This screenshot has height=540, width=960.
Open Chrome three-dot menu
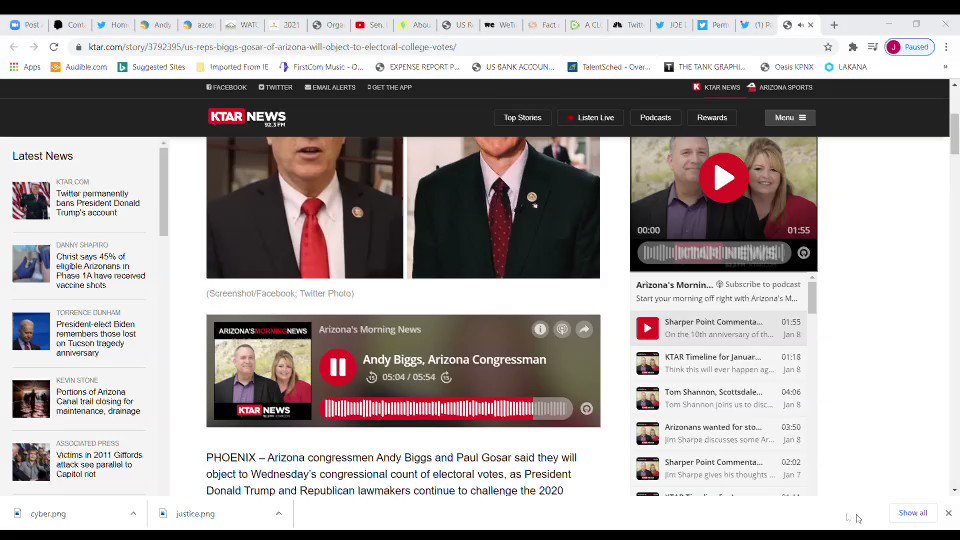click(946, 47)
